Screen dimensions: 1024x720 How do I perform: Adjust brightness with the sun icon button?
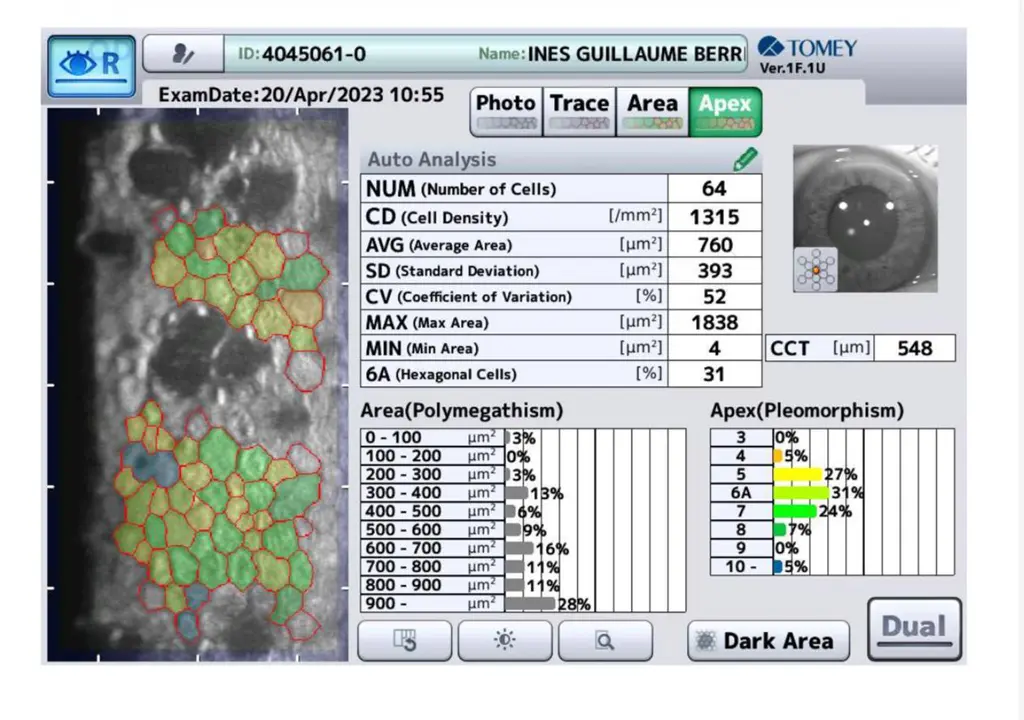pyautogui.click(x=505, y=640)
